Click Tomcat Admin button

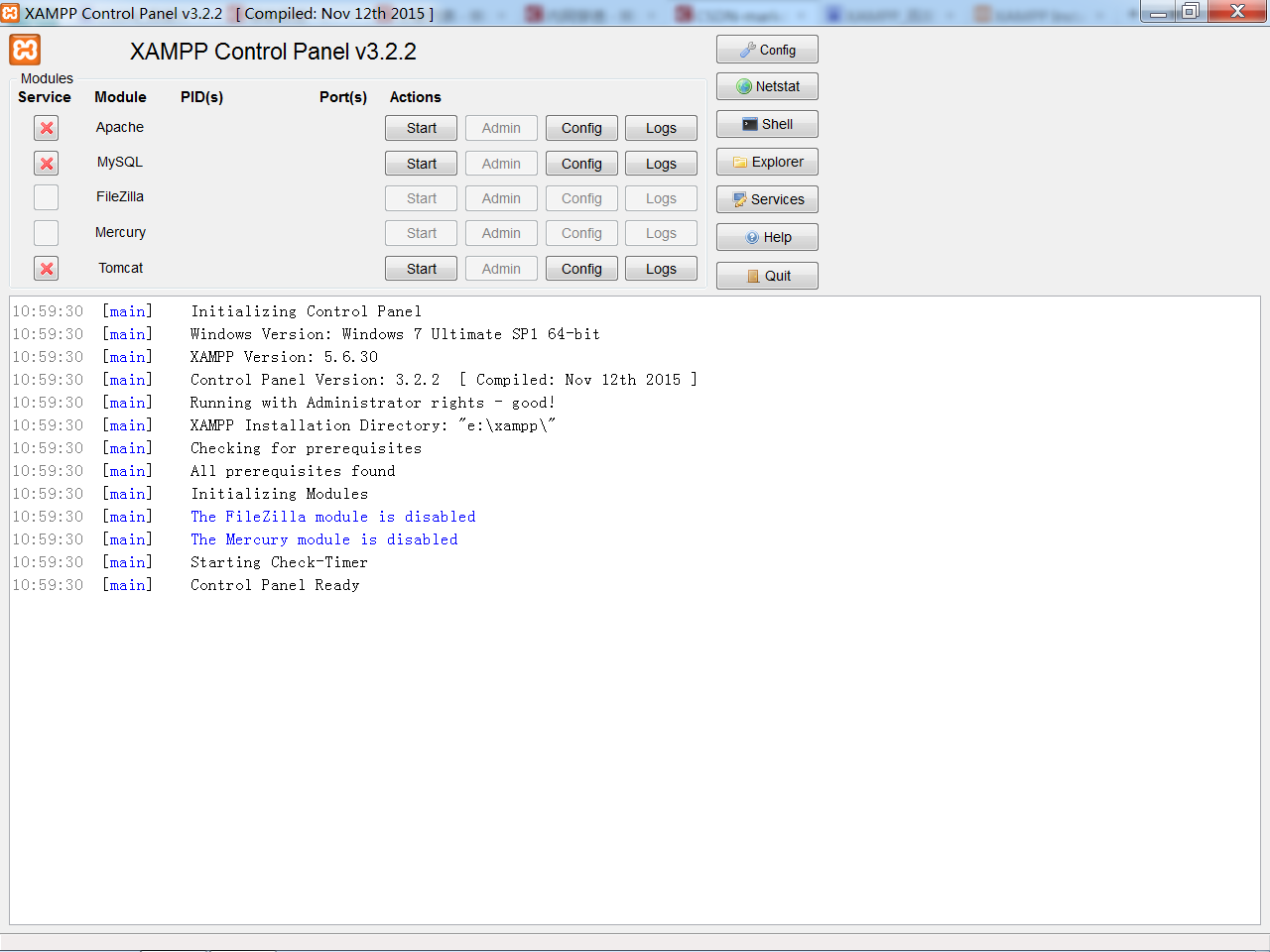pos(501,269)
